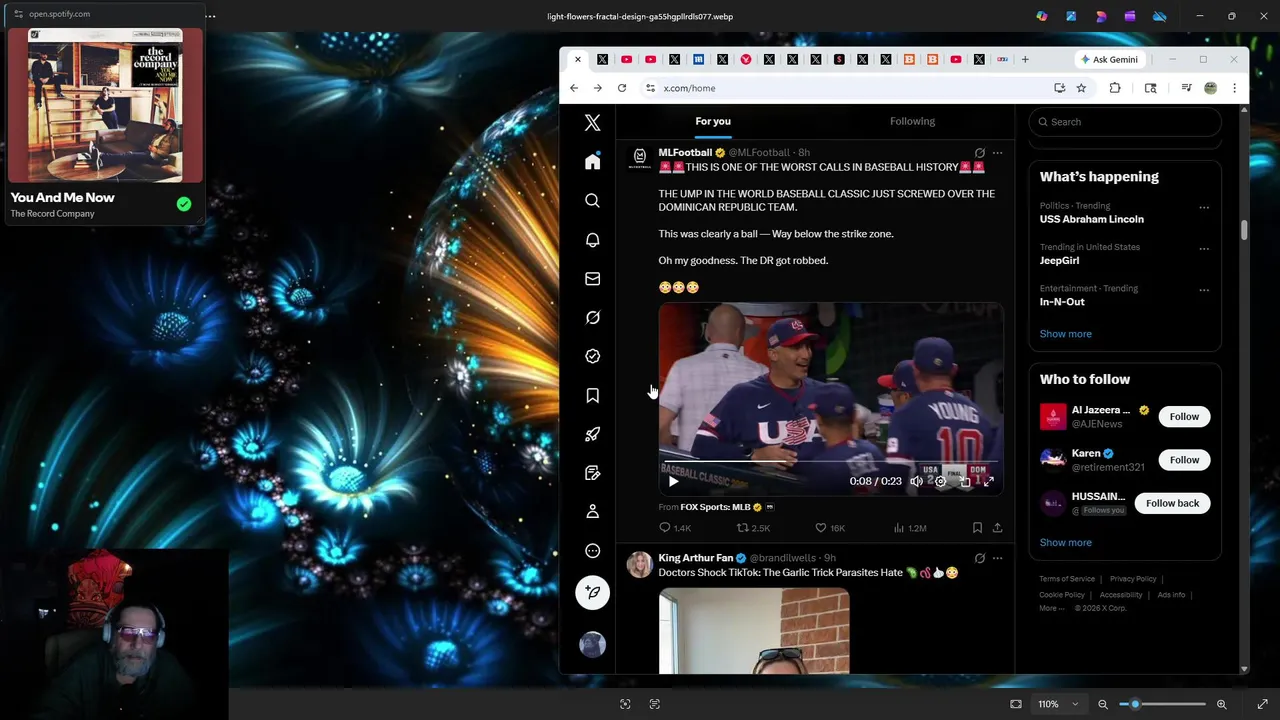Open More circle icon in X sidebar
1280x720 pixels.
point(592,551)
